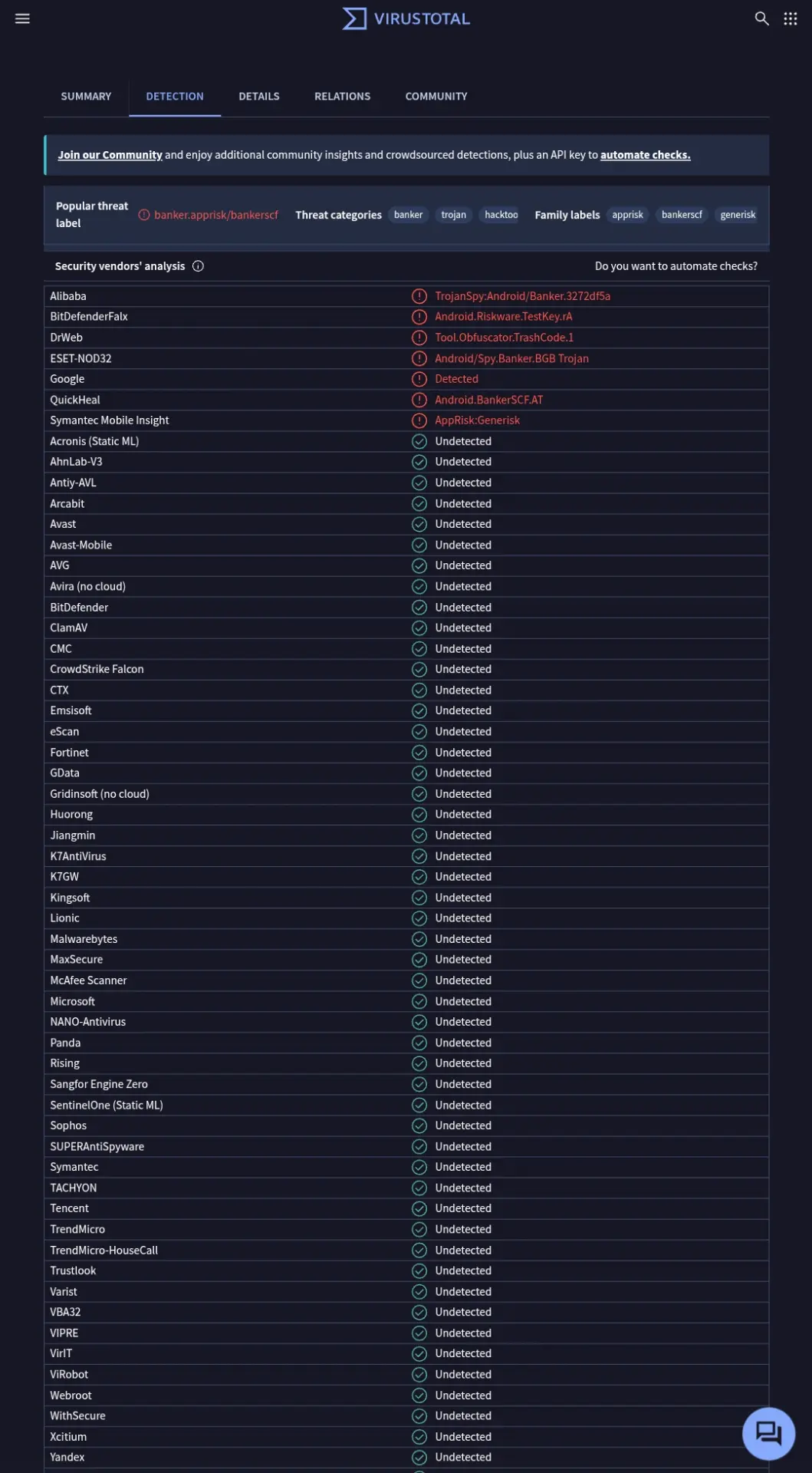
Task: Open the RELATIONS tab
Action: coord(342,96)
